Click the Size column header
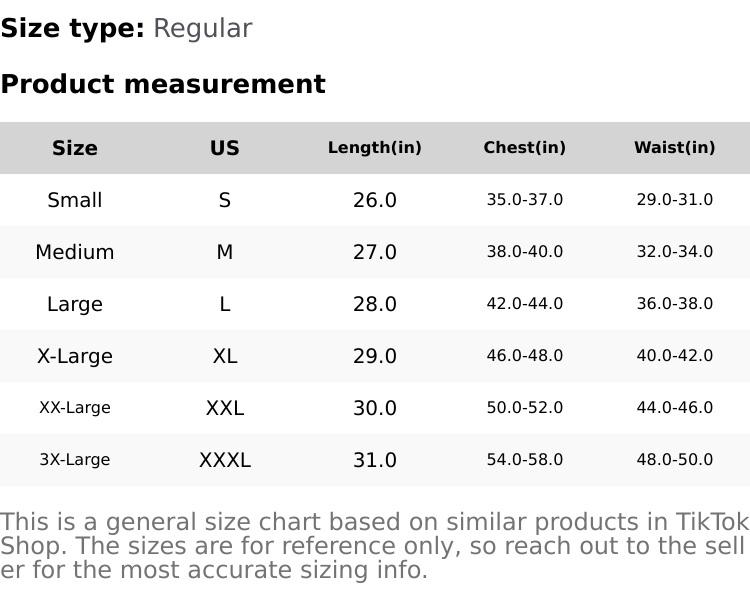Image resolution: width=750 pixels, height=606 pixels. pos(75,148)
